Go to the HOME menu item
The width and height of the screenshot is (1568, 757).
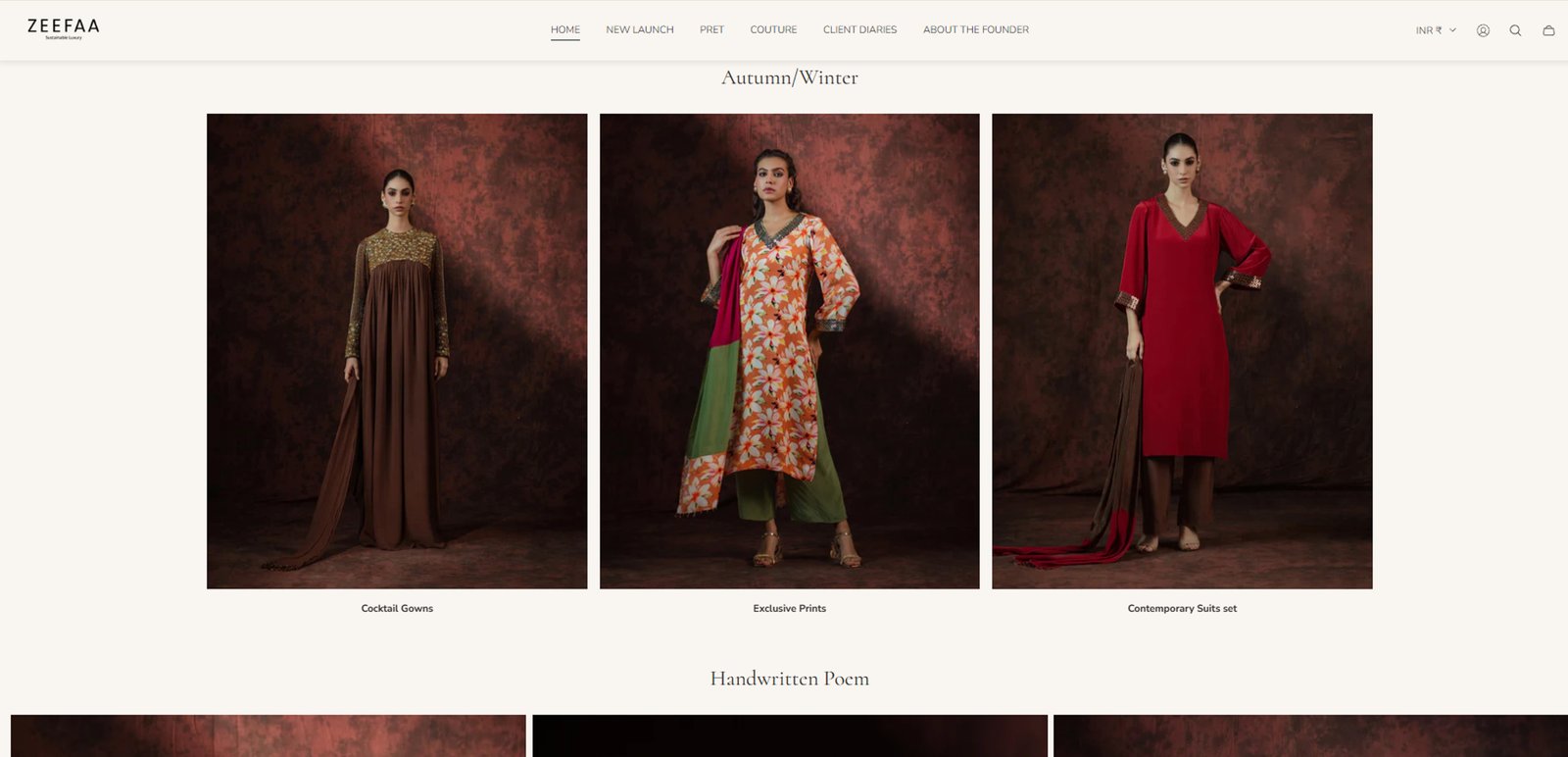coord(564,29)
